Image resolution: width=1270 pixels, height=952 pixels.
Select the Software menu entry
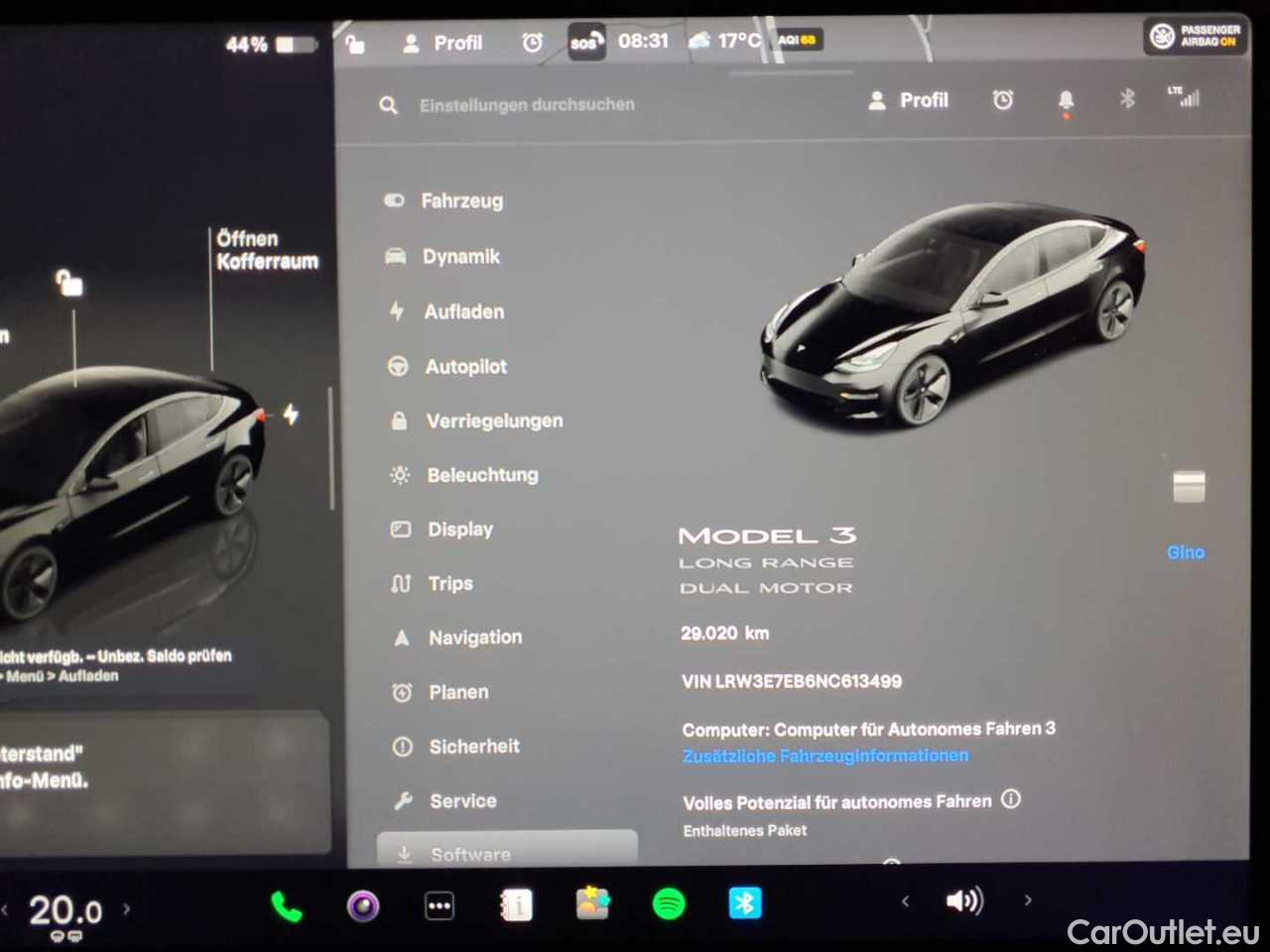[x=507, y=851]
